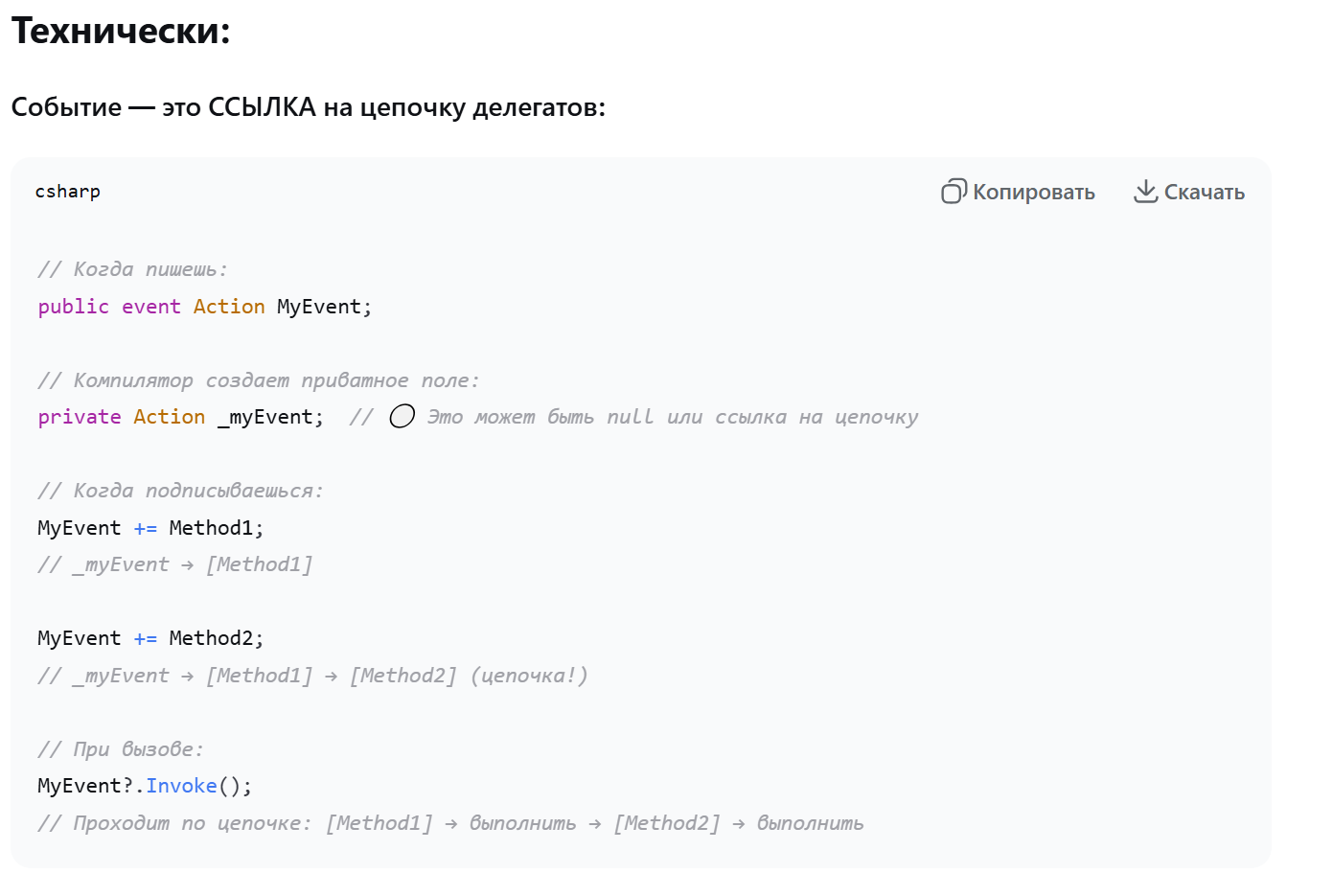This screenshot has width=1333, height=896.
Task: Click the text 'Событие — это ССЫЛКА на цепочку делегатов'
Action: (x=308, y=107)
